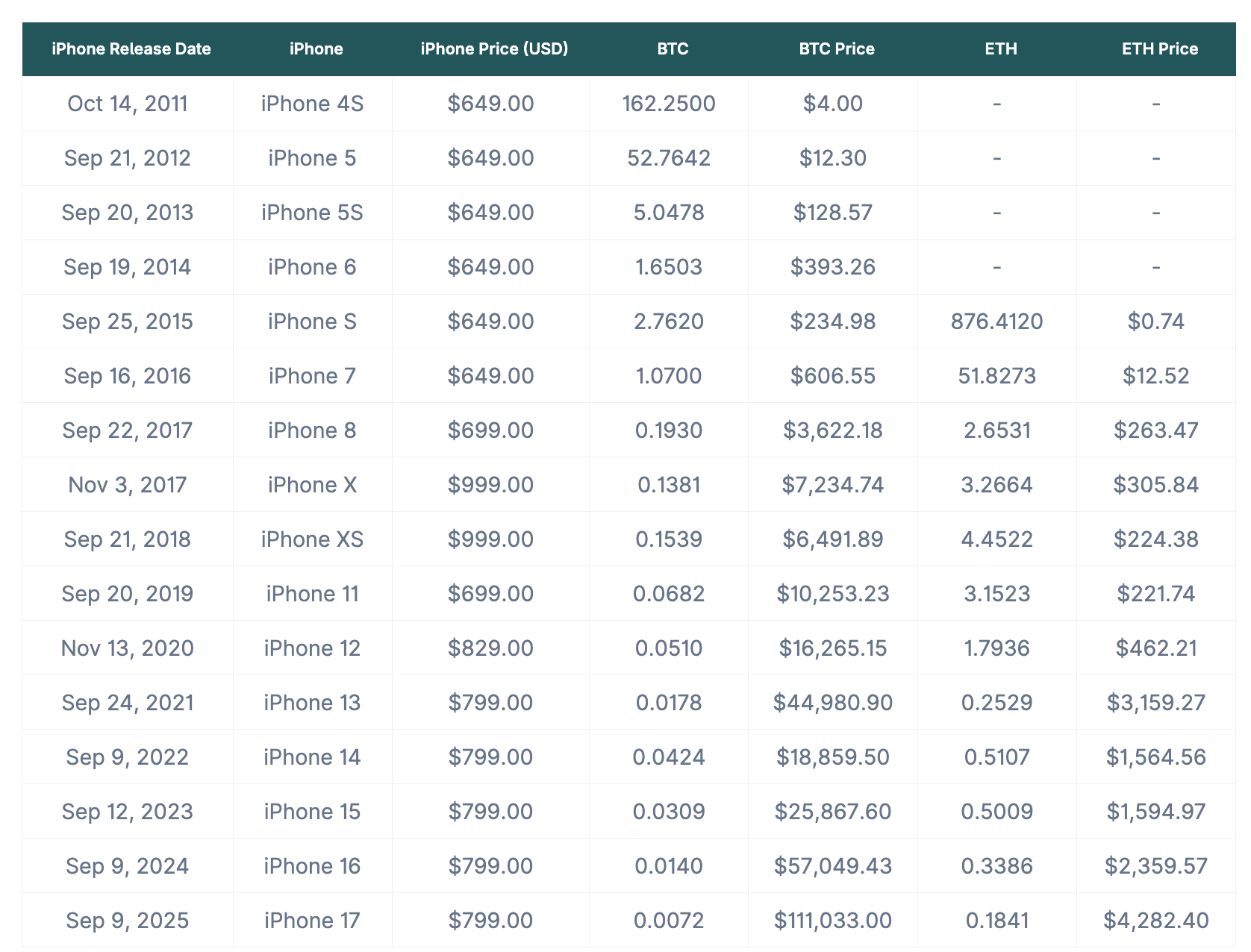Viewport: 1251px width, 952px height.
Task: Click the $305.84 ETH price cell
Action: (x=1156, y=485)
